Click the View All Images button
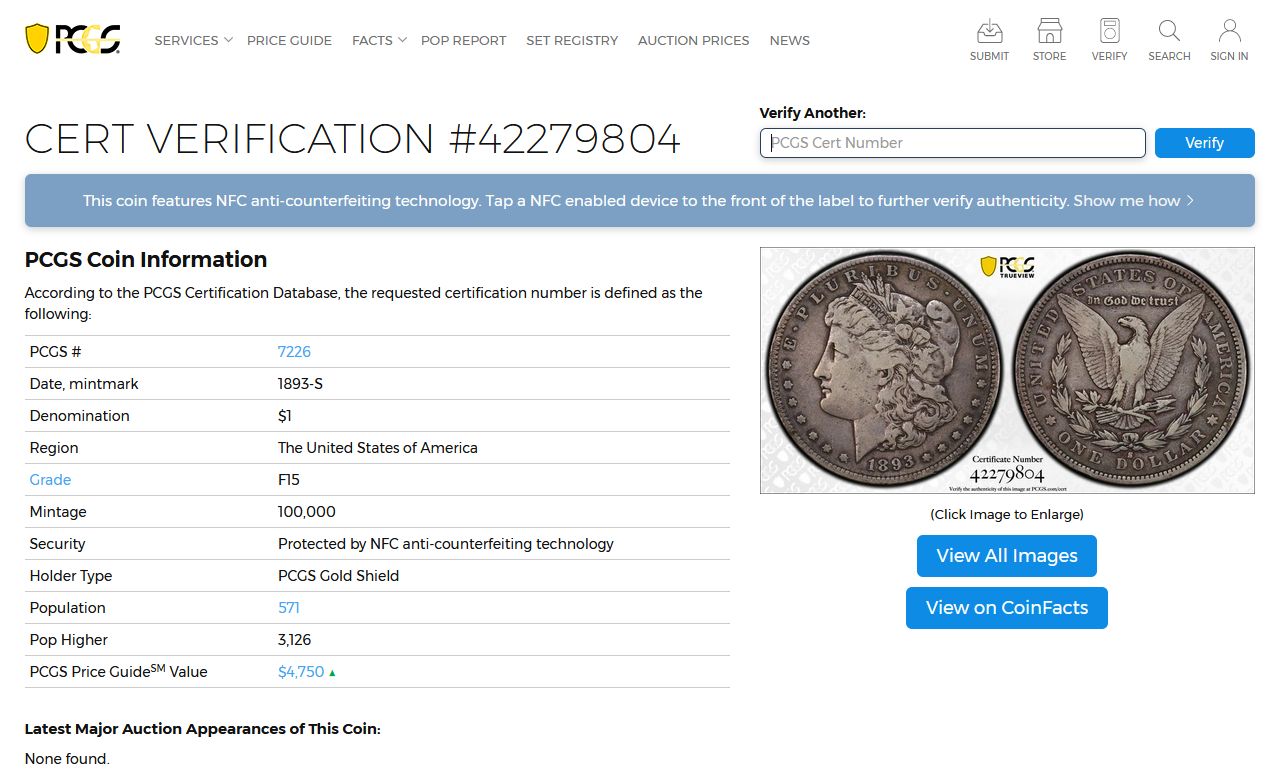Screen dimensions: 1275x770 click(1006, 556)
